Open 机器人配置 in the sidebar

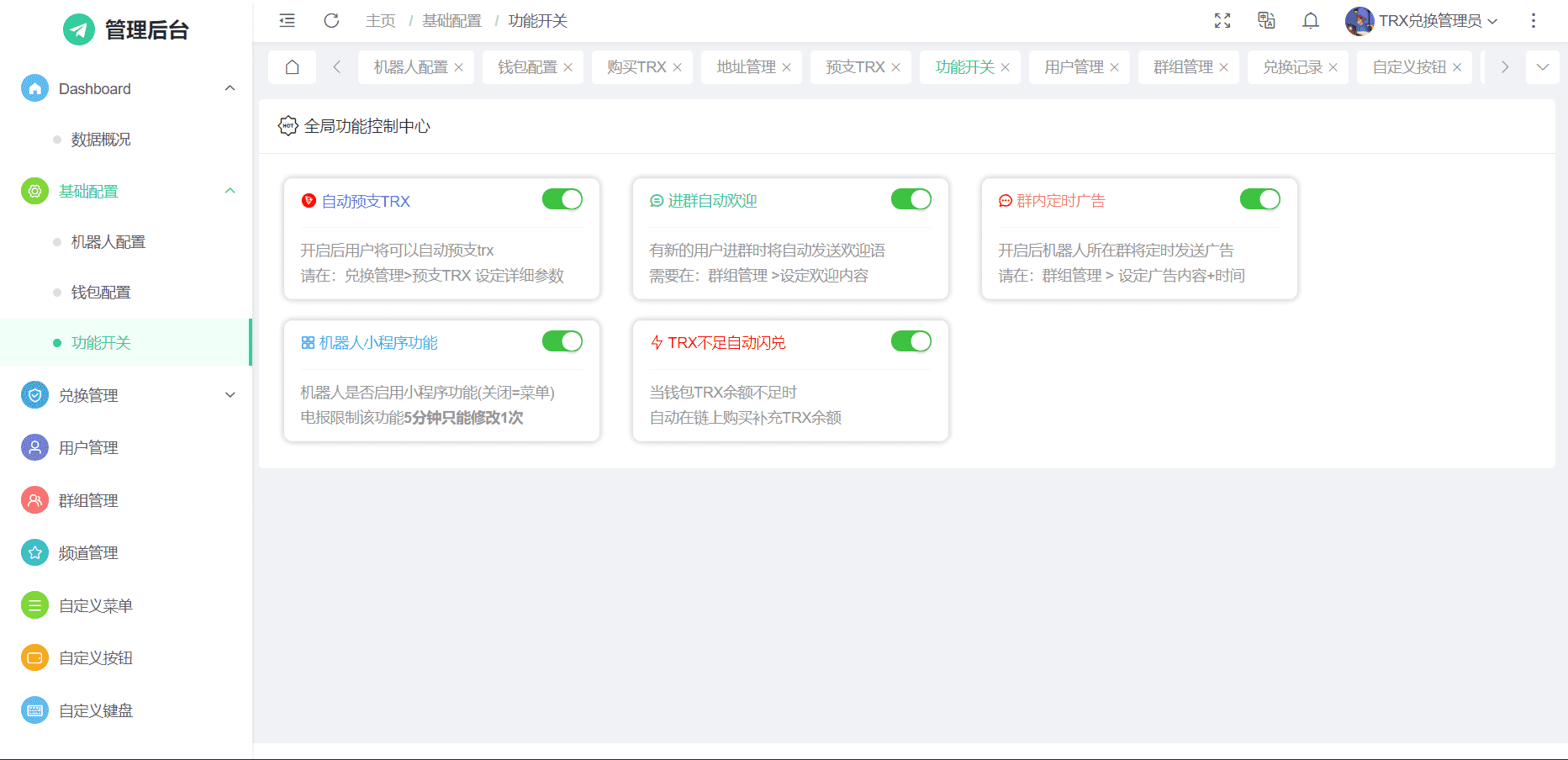pyautogui.click(x=108, y=242)
